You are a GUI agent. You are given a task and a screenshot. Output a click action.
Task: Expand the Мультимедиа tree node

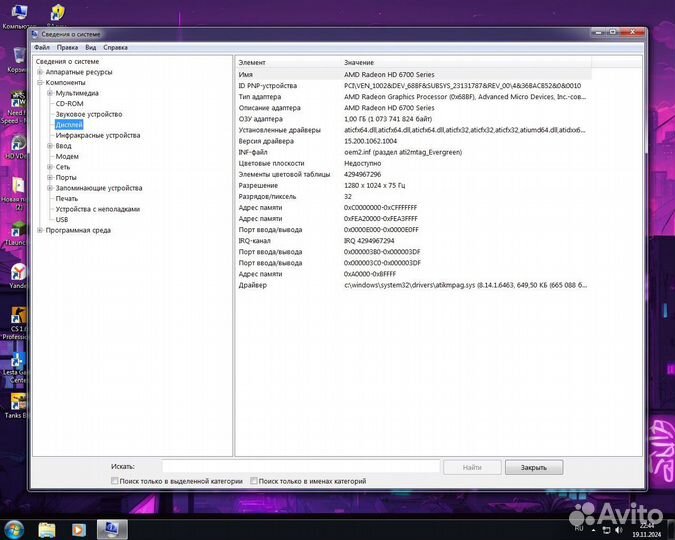[50, 93]
